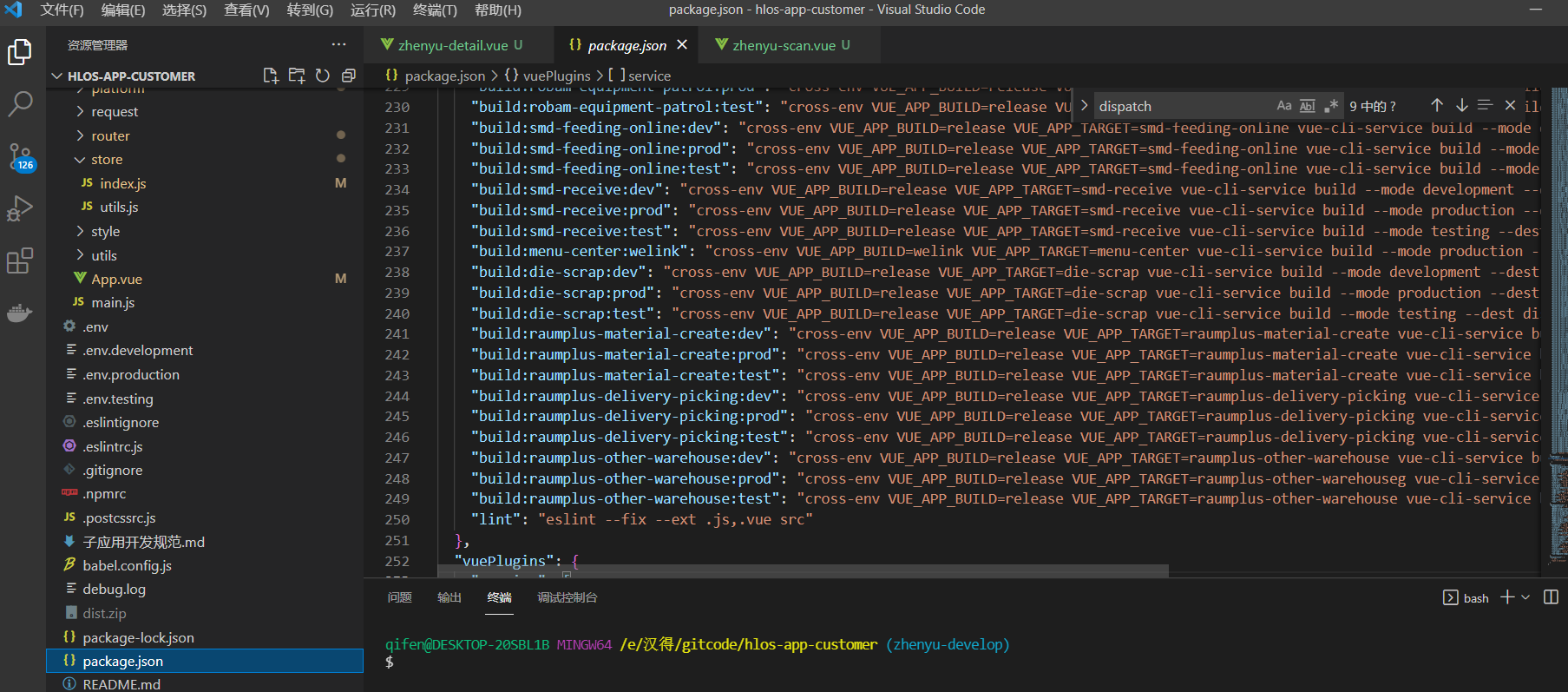Viewport: 1568px width, 692px height.
Task: Open README.md in explorer
Action: point(121,684)
